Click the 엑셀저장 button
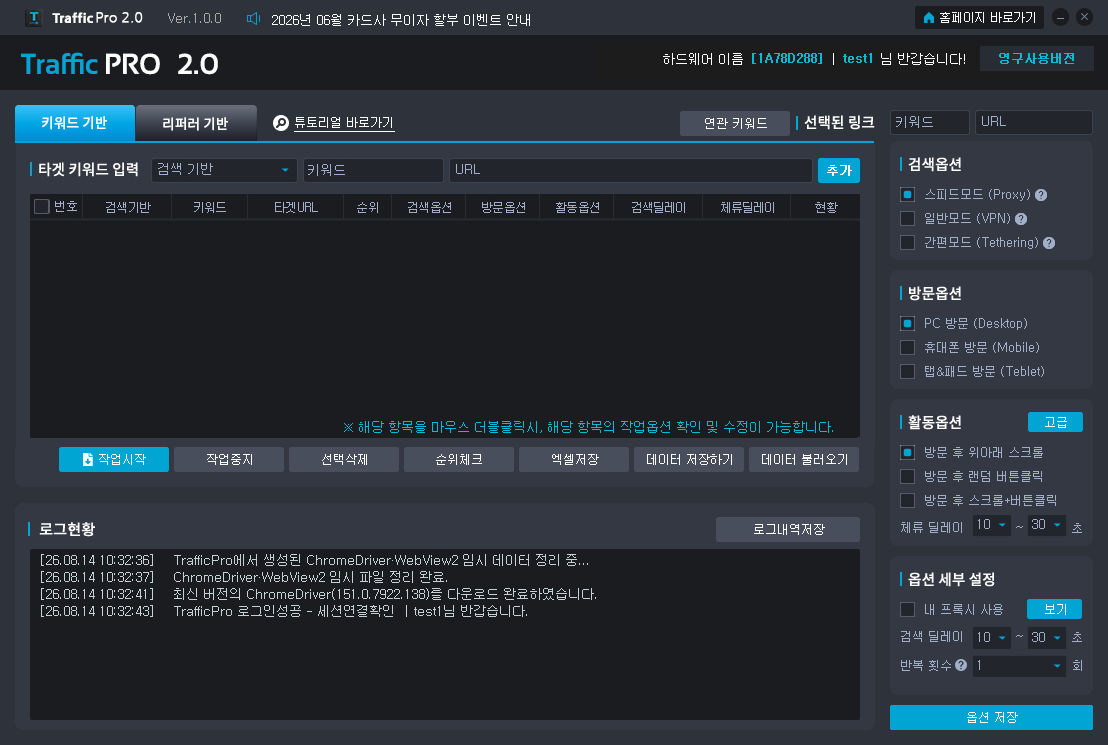 pyautogui.click(x=574, y=459)
